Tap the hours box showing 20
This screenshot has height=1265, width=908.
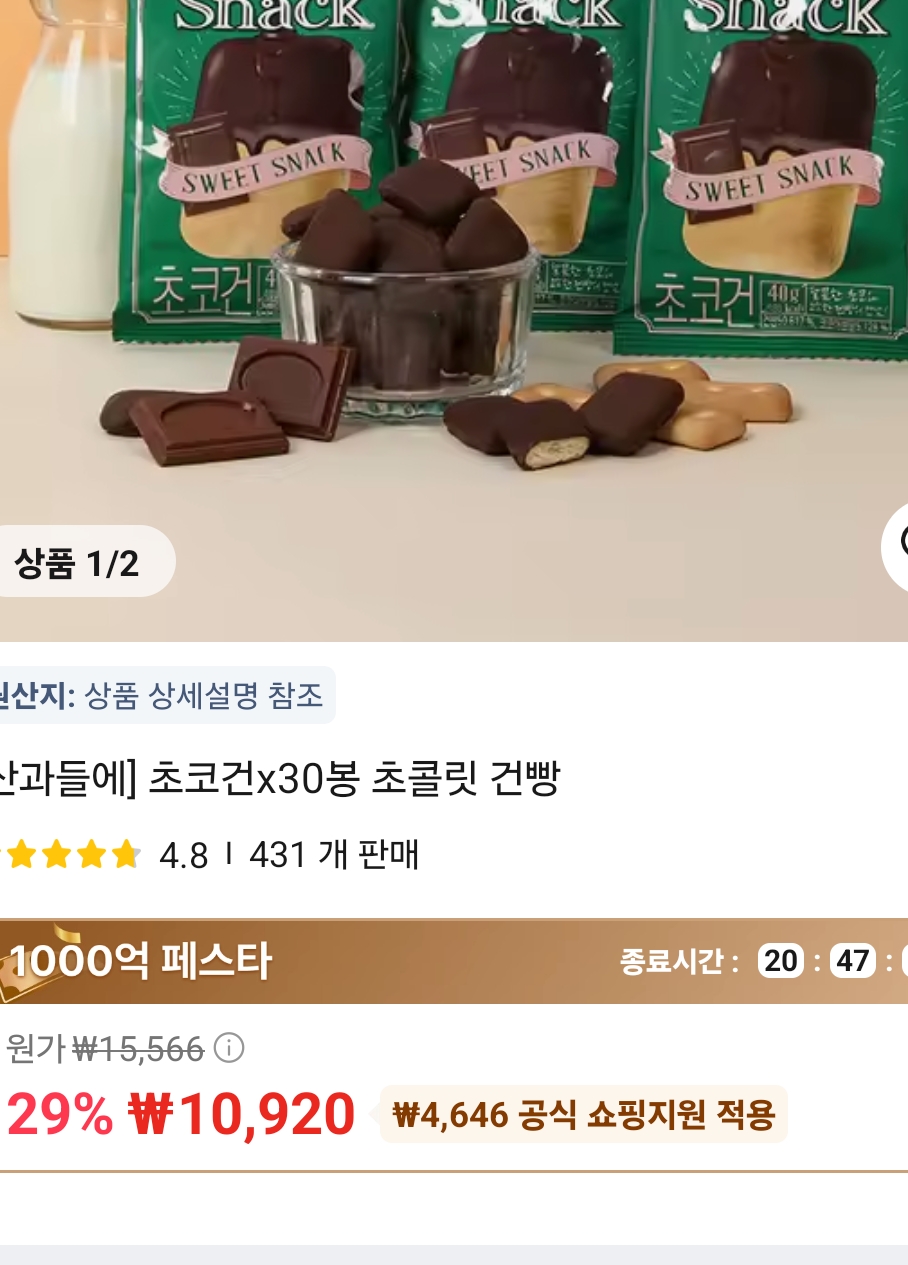pos(781,961)
